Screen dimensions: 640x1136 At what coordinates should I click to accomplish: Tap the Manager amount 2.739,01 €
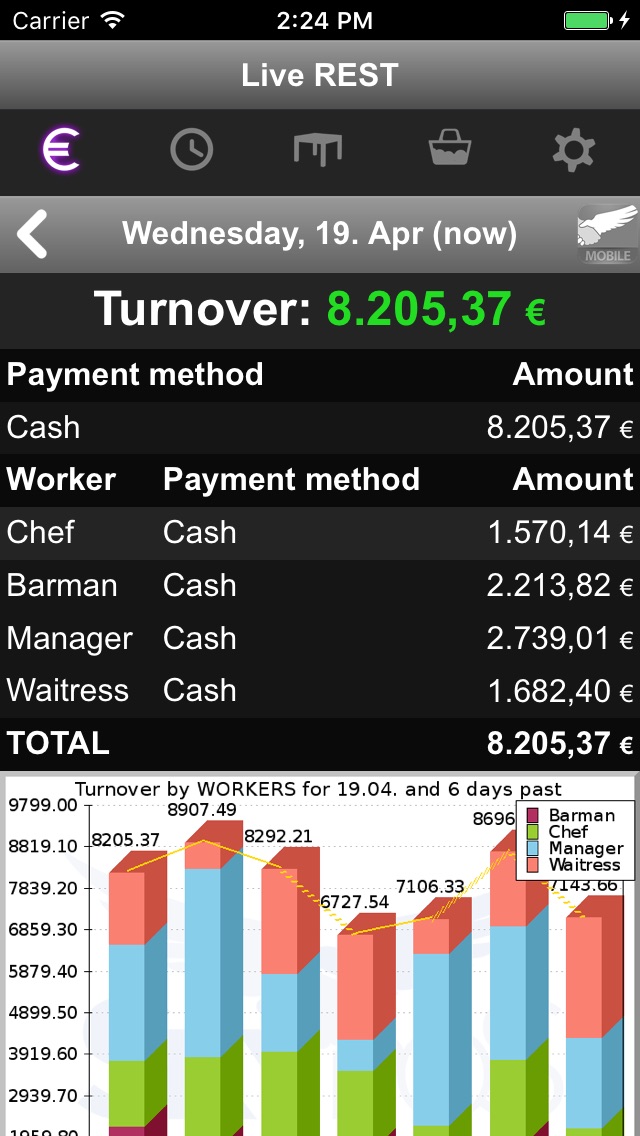tap(560, 639)
